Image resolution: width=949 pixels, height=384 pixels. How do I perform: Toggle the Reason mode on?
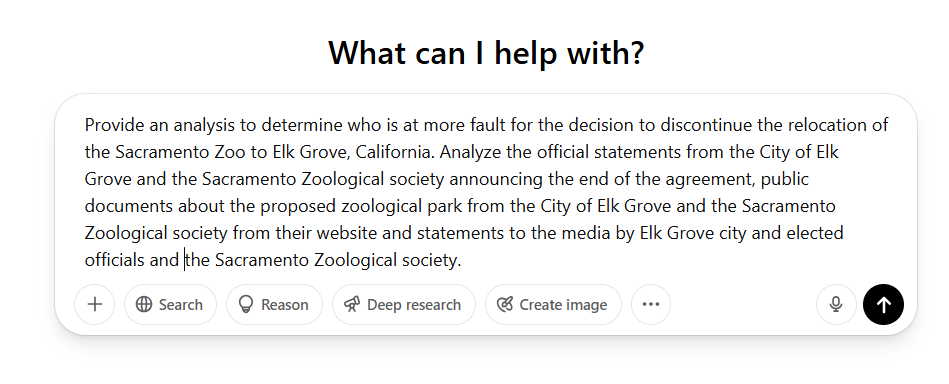(274, 305)
